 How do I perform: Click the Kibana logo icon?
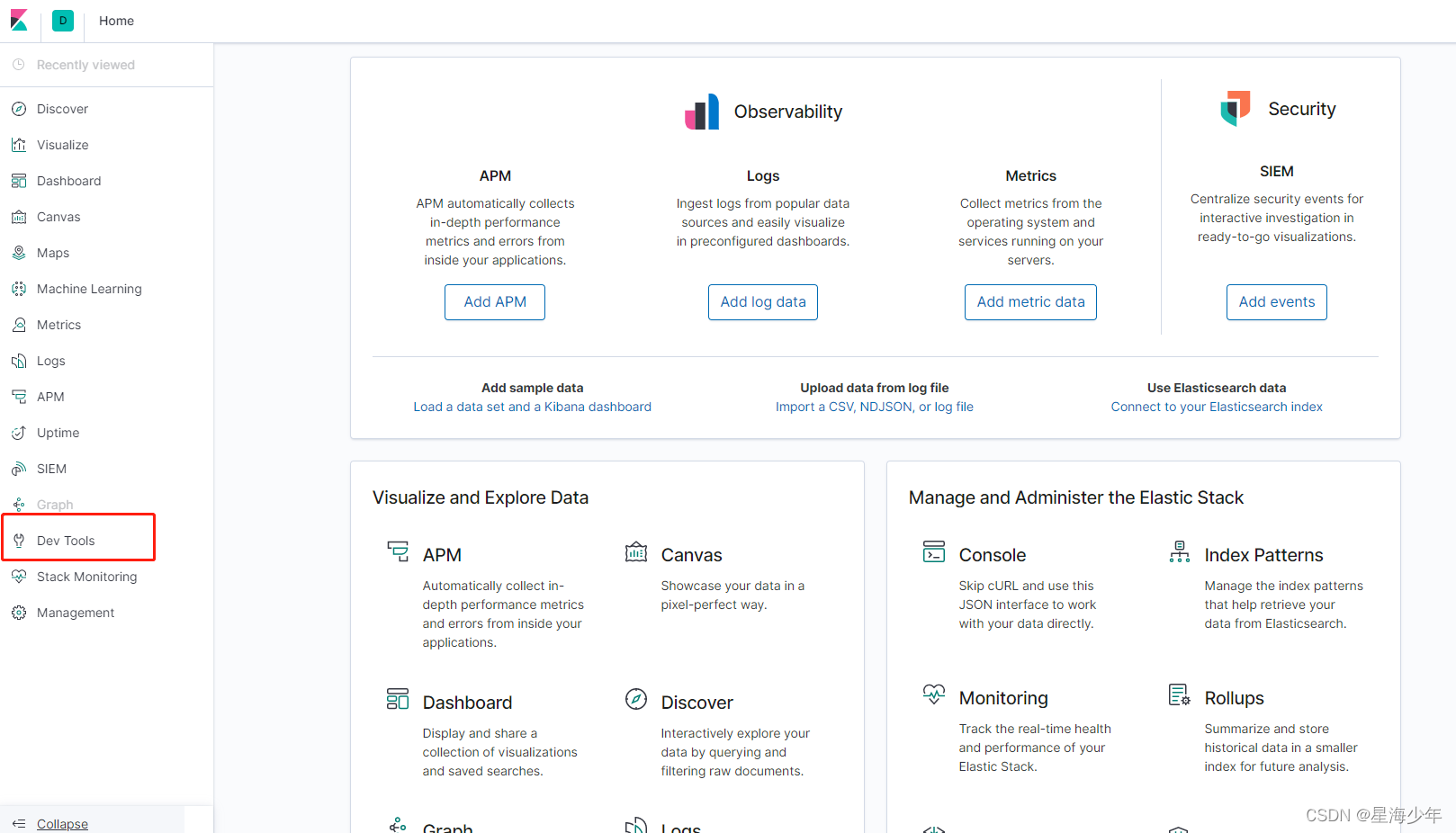19,20
